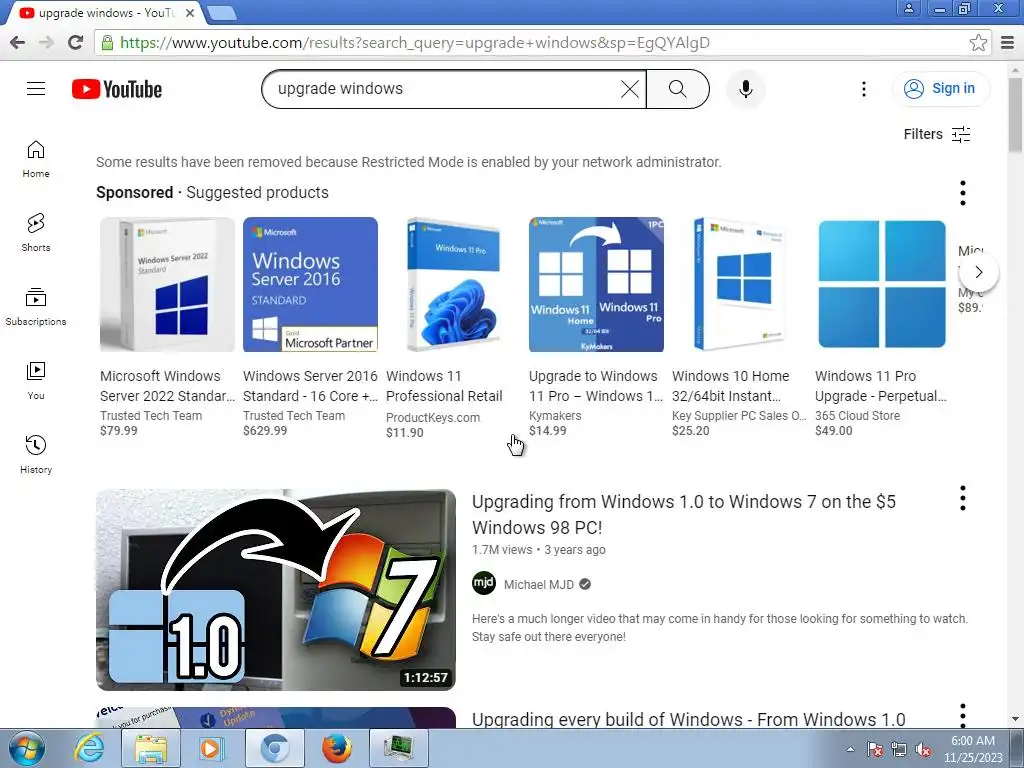Open YouTube settings three-dot menu
Screen dimensions: 1024x768
click(863, 89)
